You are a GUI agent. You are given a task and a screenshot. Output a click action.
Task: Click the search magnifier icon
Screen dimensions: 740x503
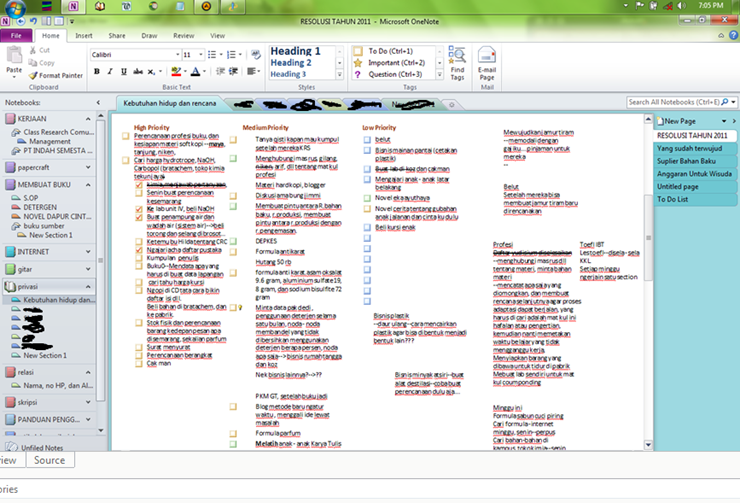(x=725, y=102)
